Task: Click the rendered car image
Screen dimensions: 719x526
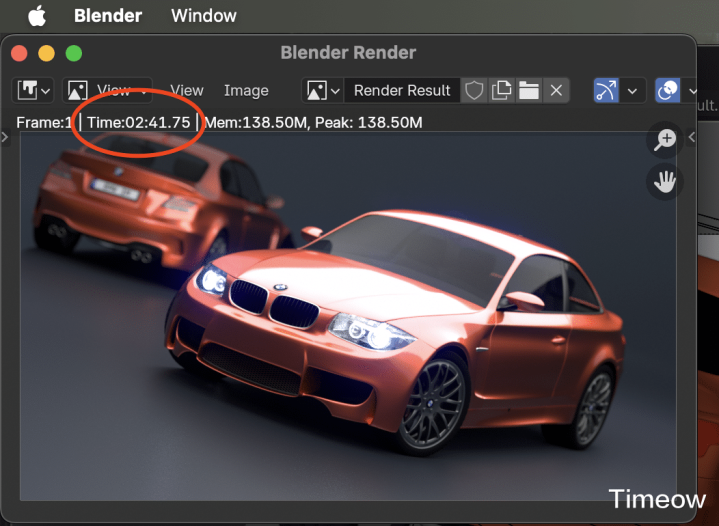Action: pyautogui.click(x=348, y=316)
